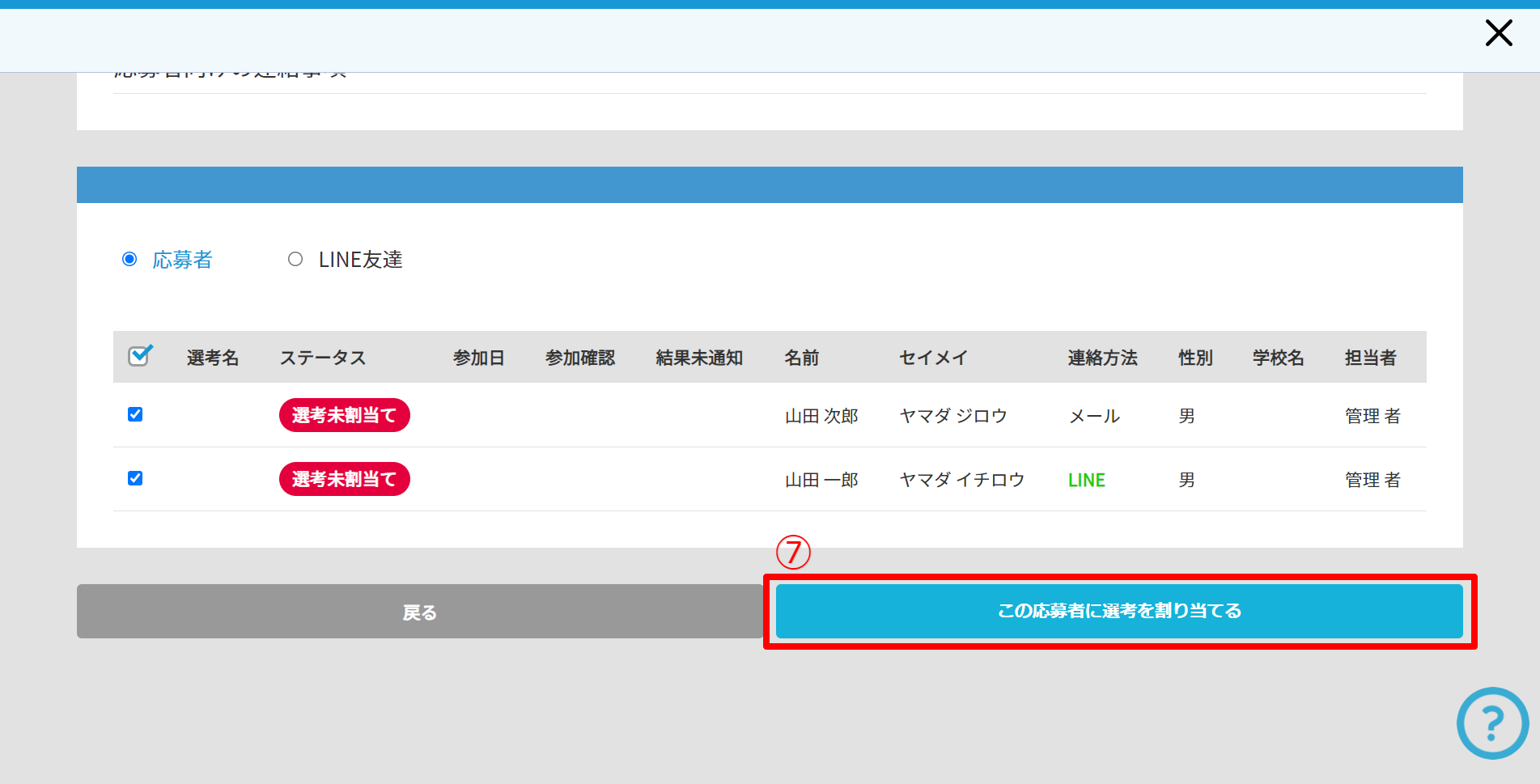
Task: Click 選考未割当て badge for 山田 次郎
Action: coord(344,415)
